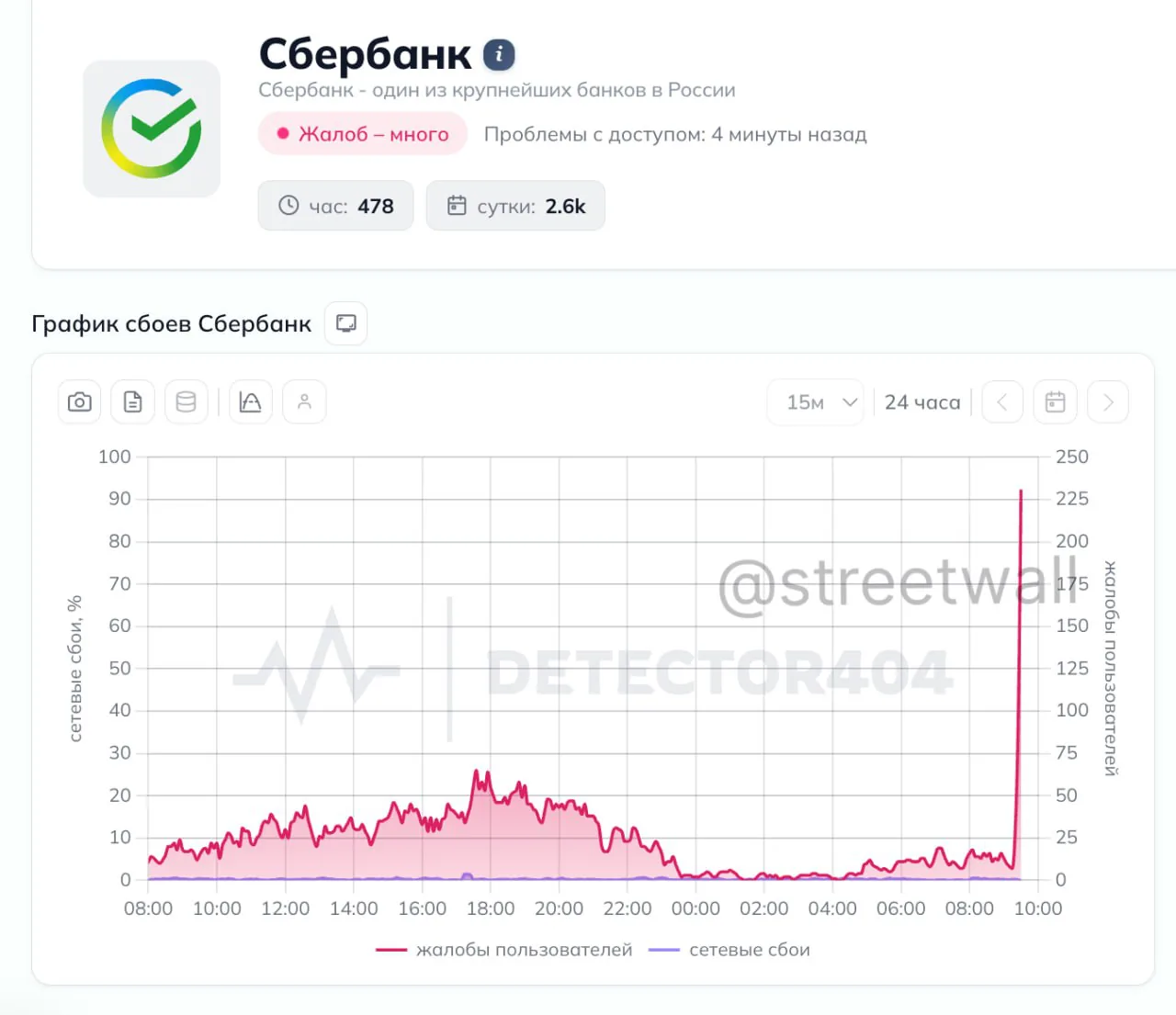Select the 24 часа time range
Image resolution: width=1176 pixels, height=1015 pixels.
(922, 401)
